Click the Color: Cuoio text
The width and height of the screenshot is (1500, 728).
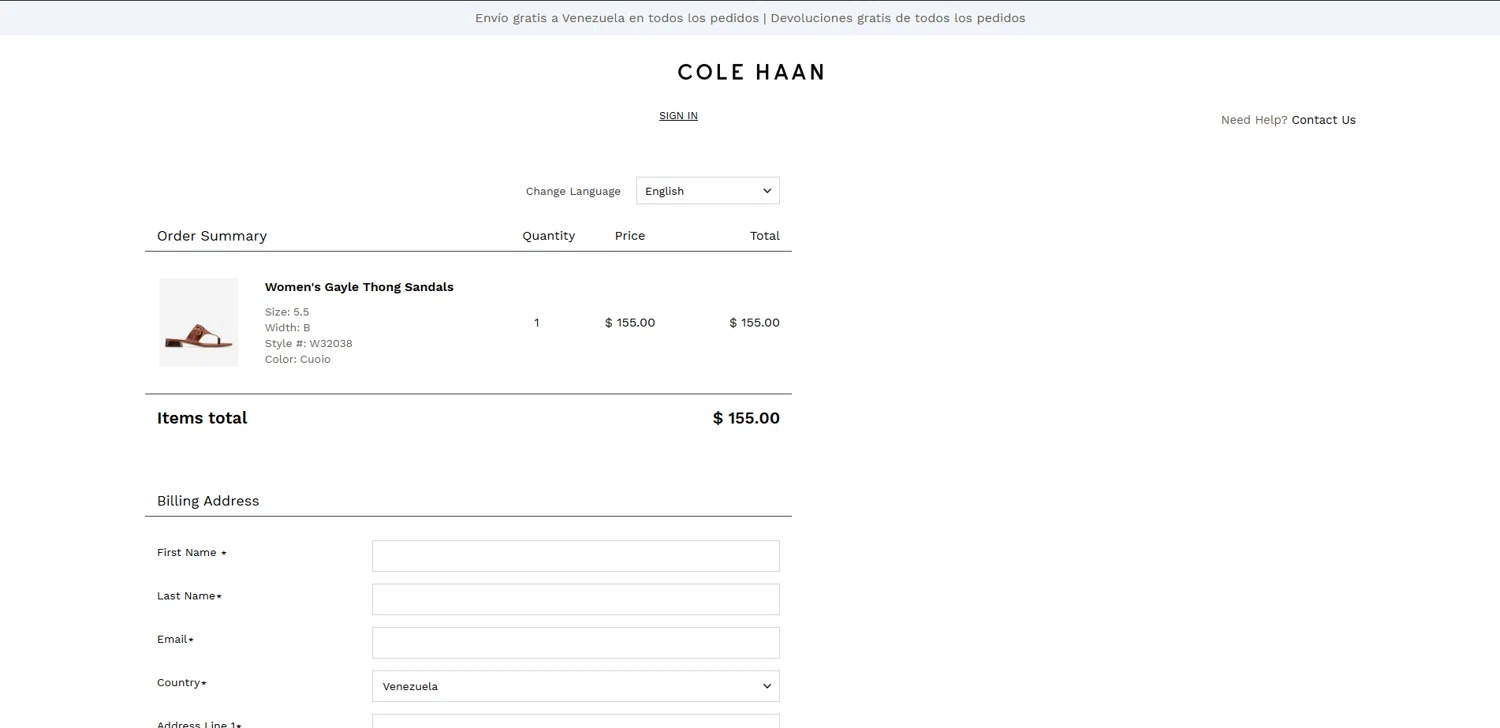click(298, 360)
